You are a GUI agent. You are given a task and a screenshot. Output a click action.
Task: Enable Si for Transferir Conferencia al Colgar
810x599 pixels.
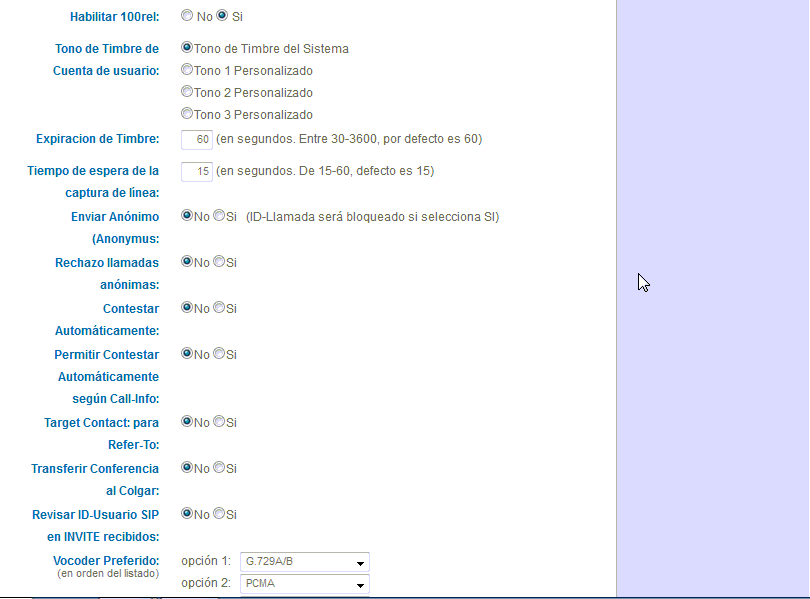tap(219, 468)
